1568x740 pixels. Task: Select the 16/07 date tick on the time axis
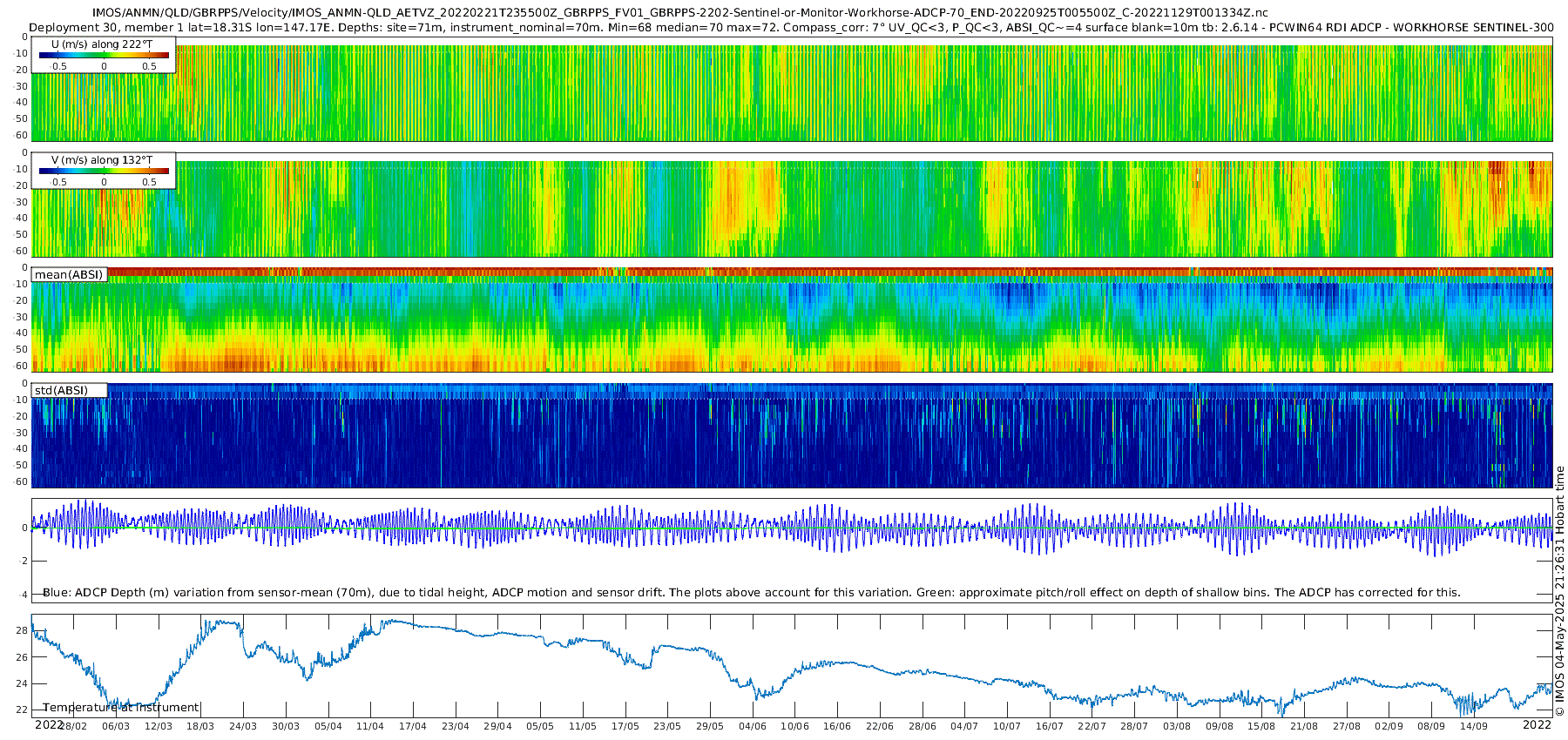pos(1050,726)
